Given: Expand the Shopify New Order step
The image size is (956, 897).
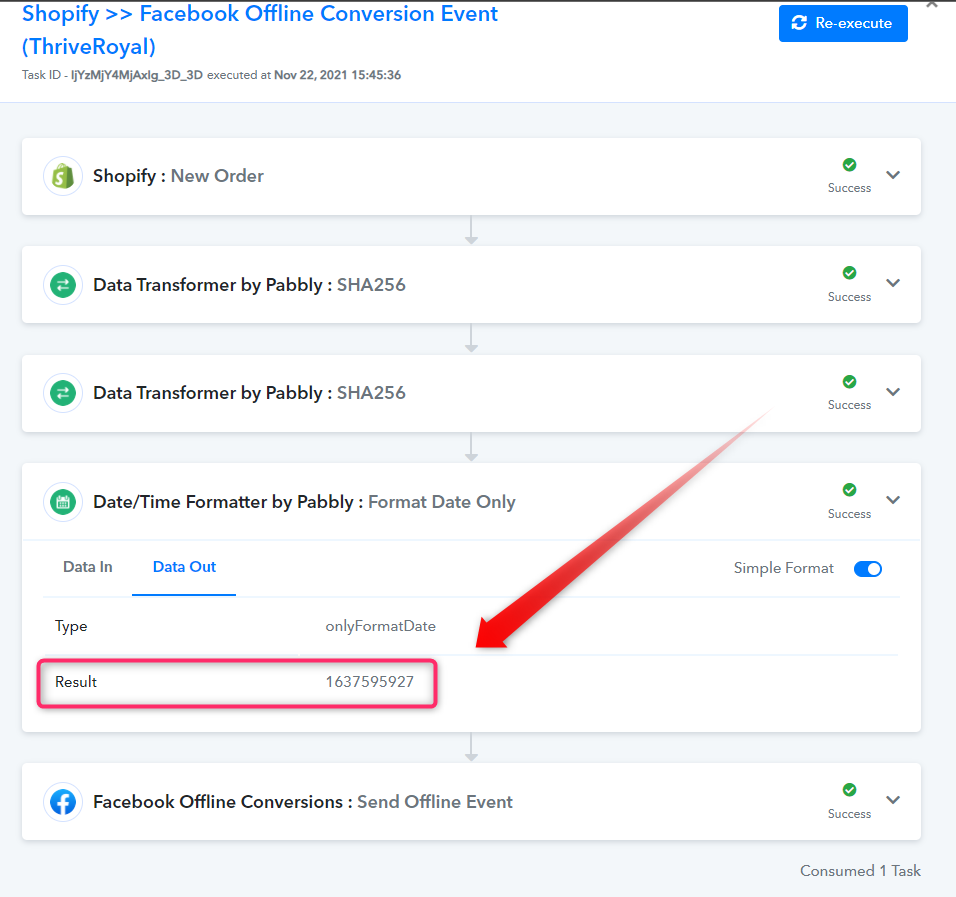Looking at the screenshot, I should coord(893,175).
